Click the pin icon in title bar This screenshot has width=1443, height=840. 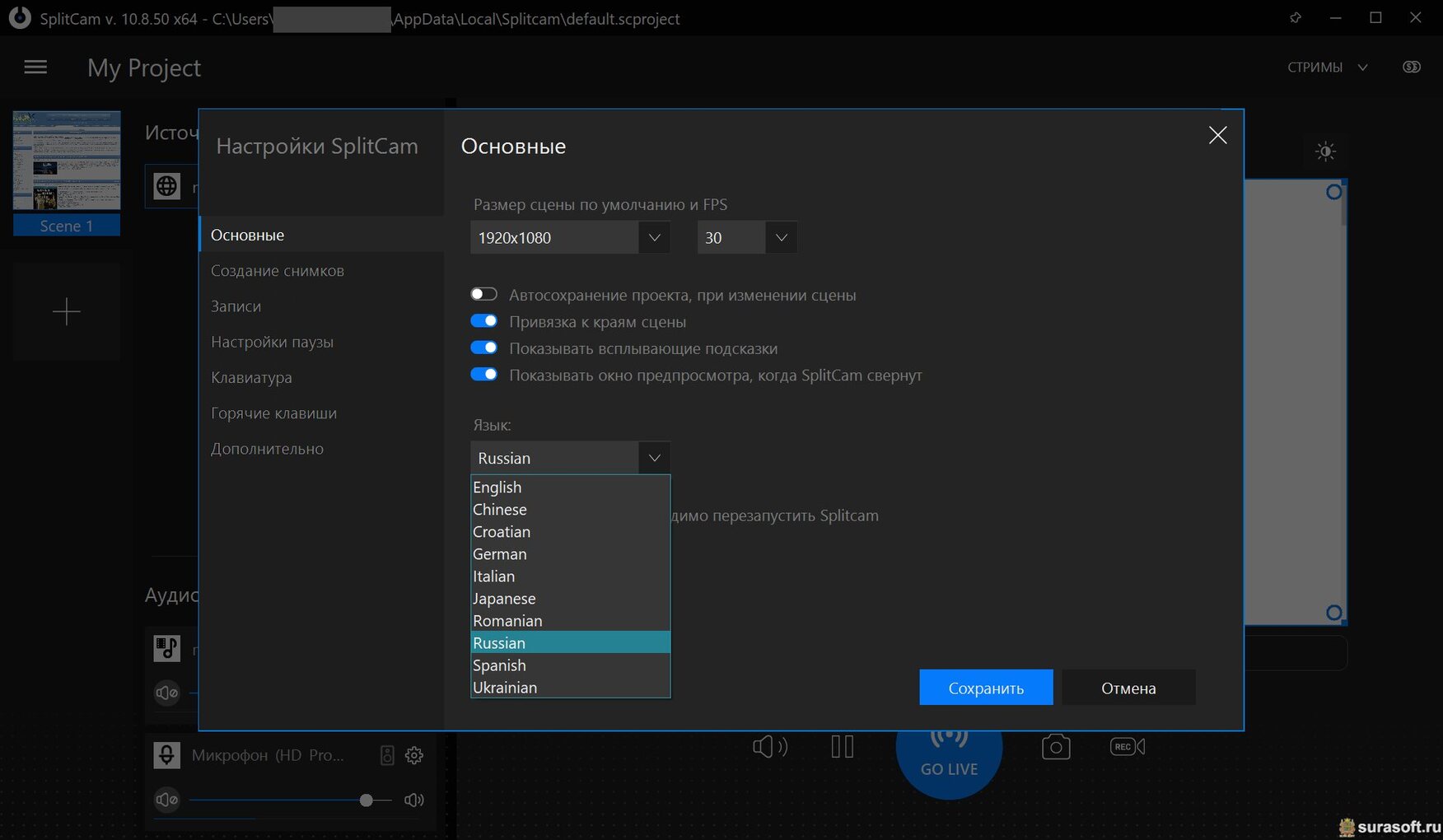1296,17
